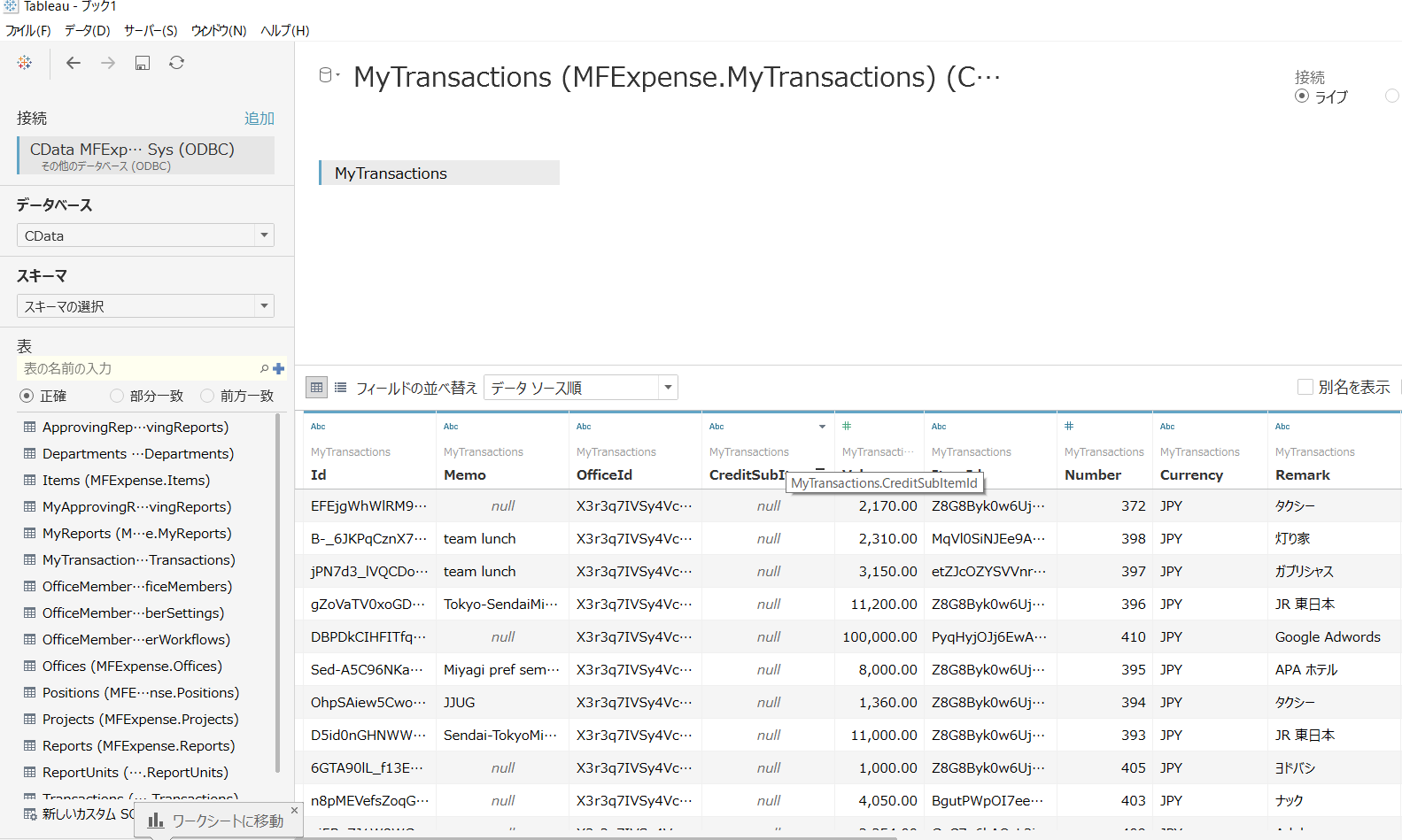The image size is (1402, 840).
Task: Click the save disk icon
Action: pos(143,63)
